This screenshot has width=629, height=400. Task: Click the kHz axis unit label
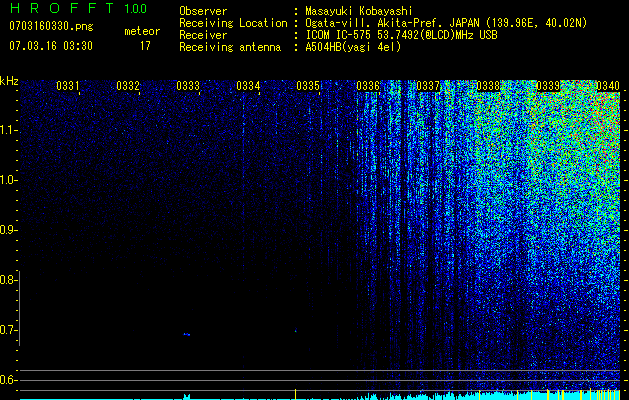click(x=9, y=81)
